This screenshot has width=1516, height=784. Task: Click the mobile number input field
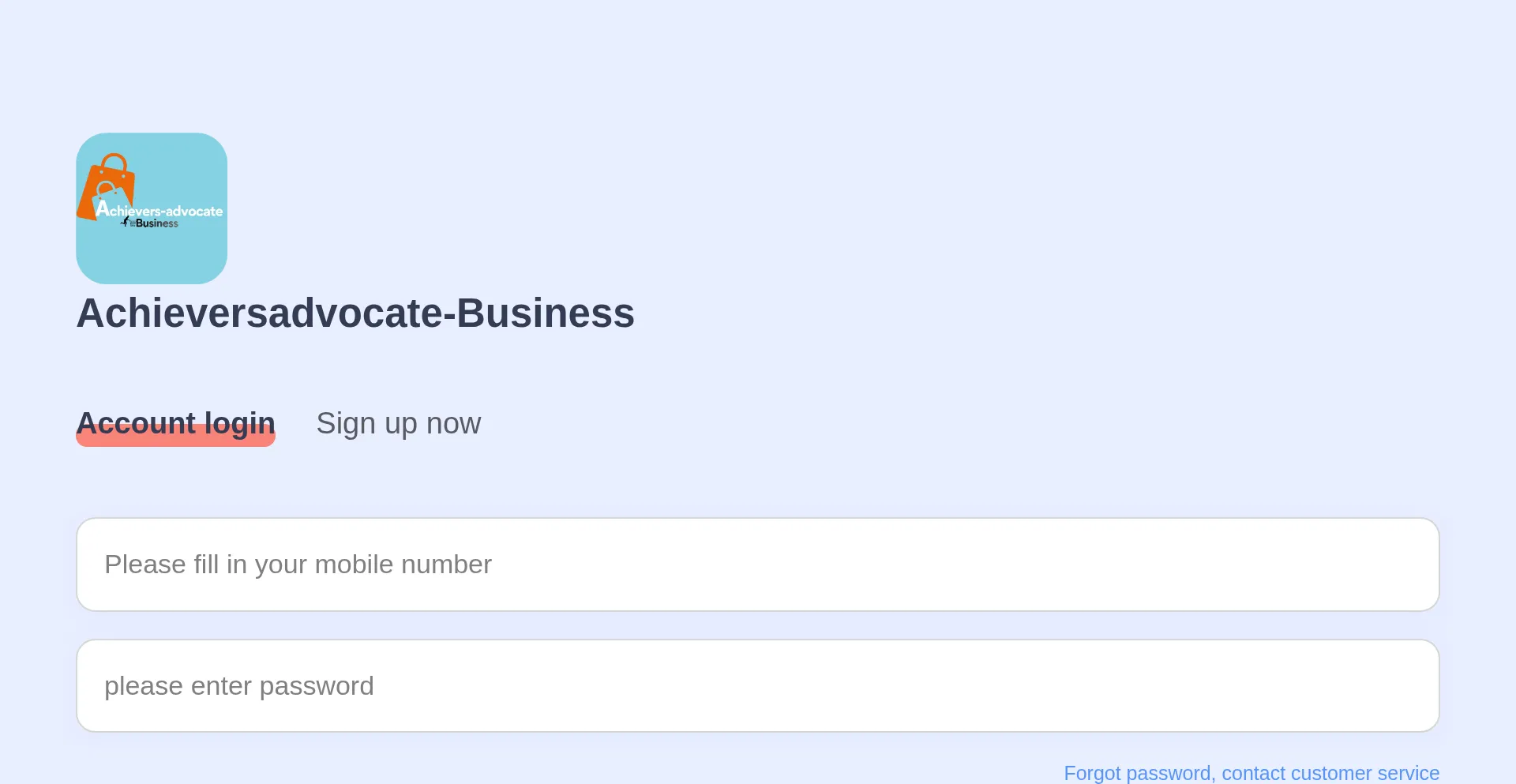coord(758,564)
